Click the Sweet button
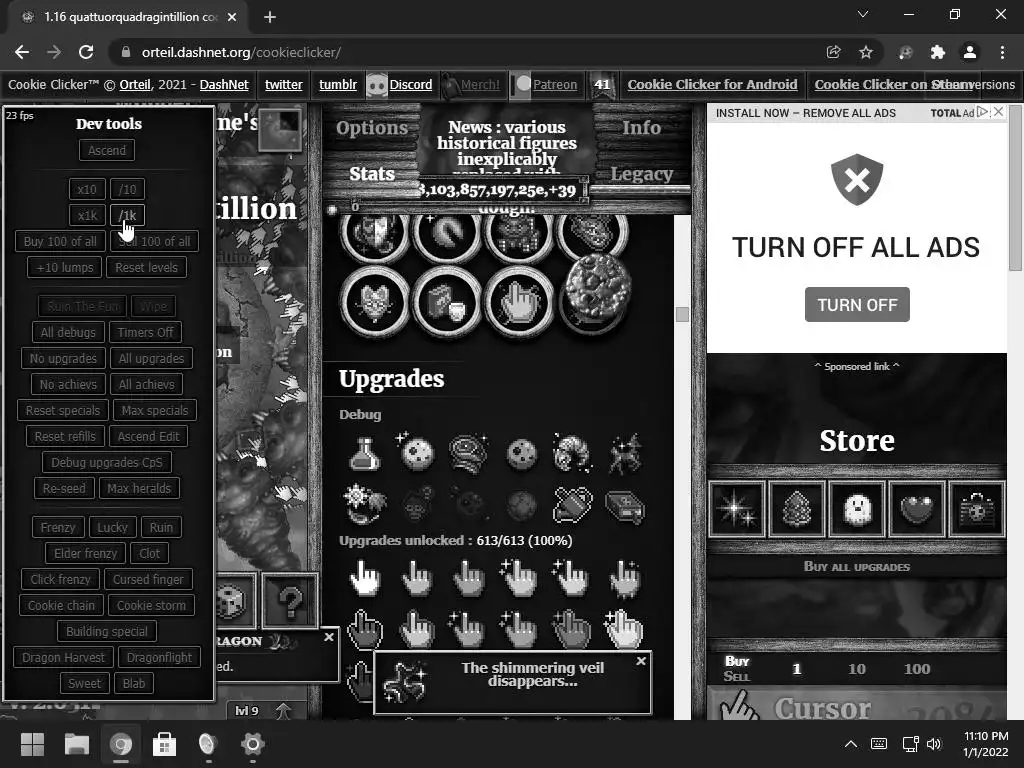 point(85,684)
